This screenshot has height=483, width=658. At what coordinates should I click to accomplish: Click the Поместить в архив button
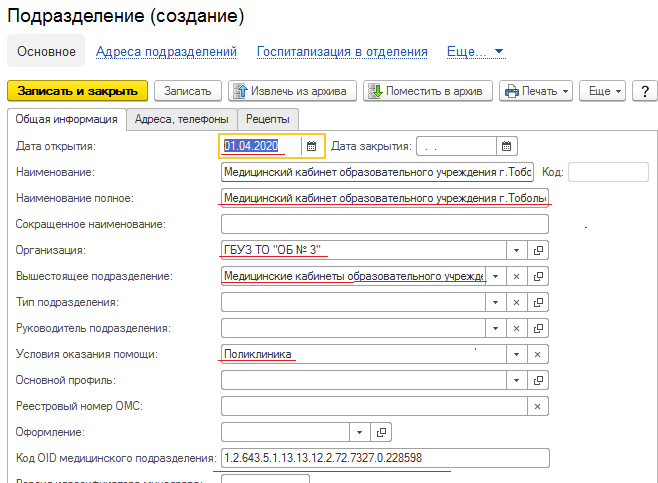[427, 91]
